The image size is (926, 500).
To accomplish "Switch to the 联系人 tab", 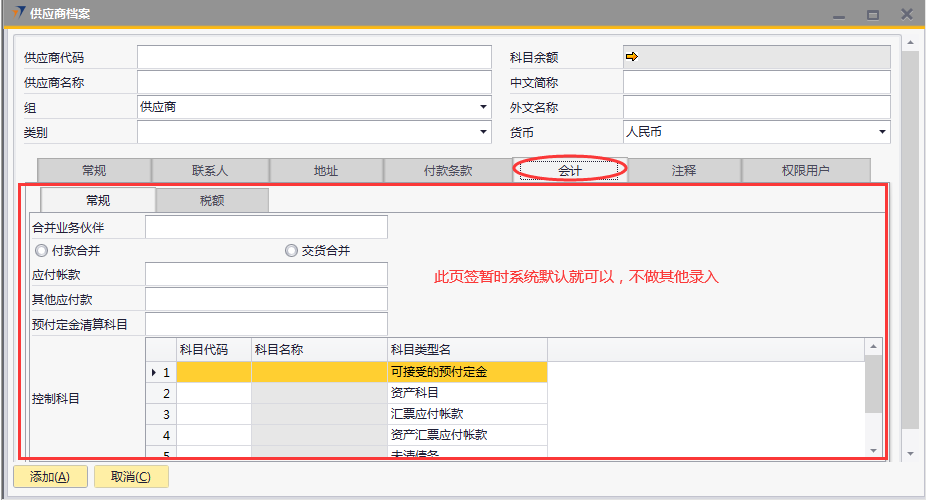I will click(x=210, y=171).
